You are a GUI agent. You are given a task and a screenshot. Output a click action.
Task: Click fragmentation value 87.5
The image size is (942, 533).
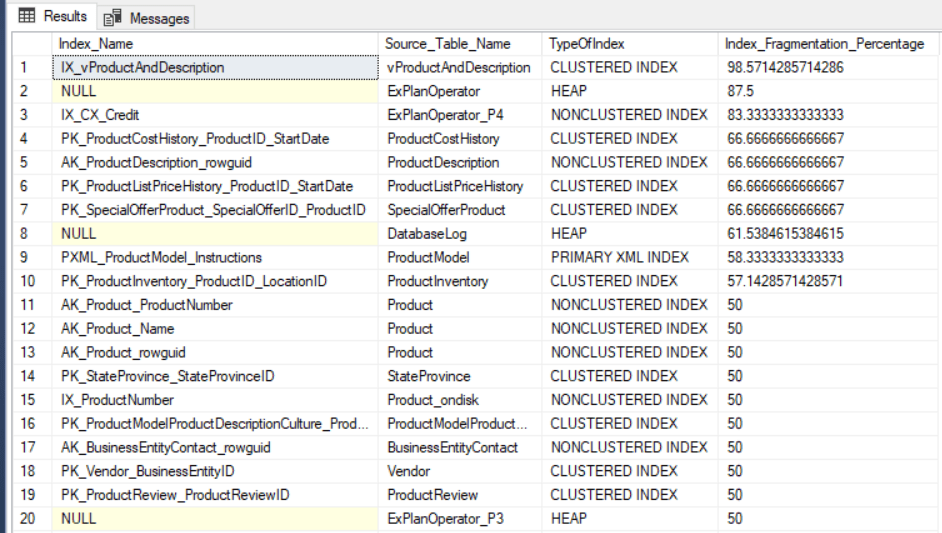click(x=828, y=91)
